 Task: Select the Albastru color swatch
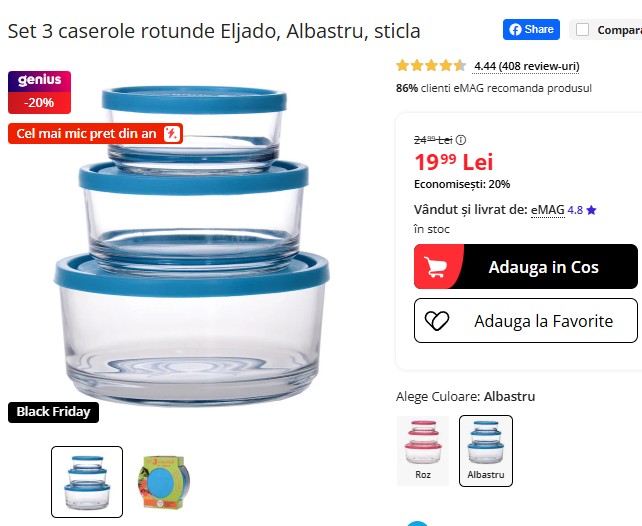486,451
